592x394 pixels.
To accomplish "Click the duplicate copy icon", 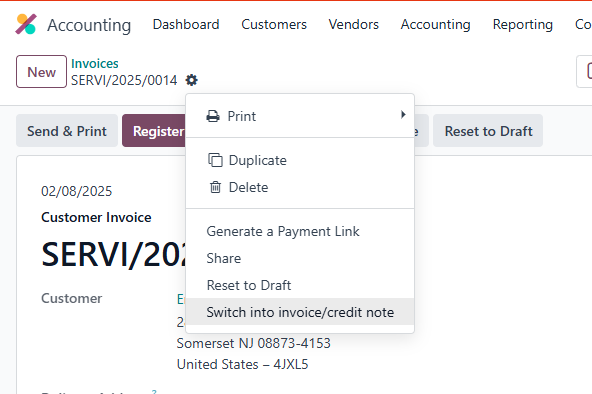I will tap(215, 160).
